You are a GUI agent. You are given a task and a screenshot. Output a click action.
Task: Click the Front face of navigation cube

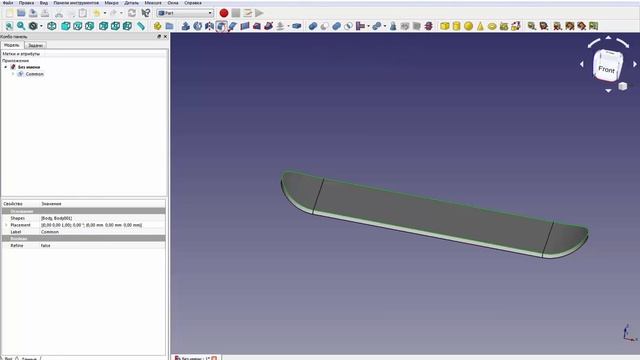point(607,69)
